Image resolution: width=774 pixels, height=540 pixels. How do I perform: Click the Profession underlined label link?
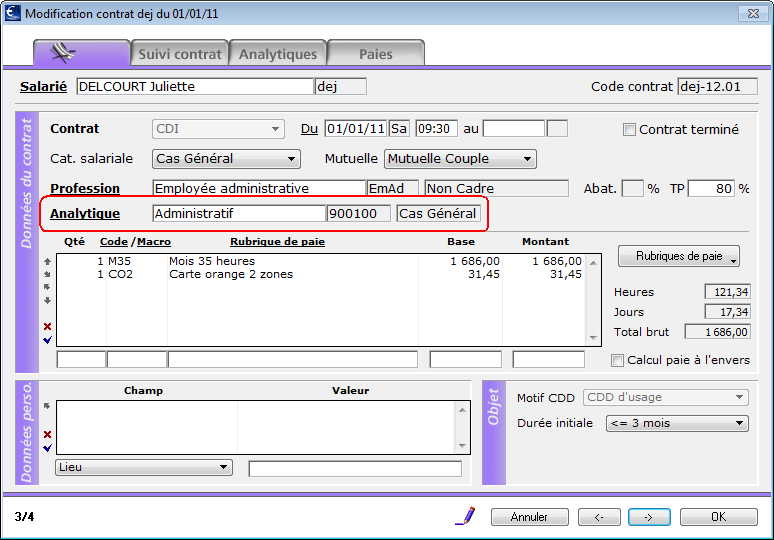click(85, 189)
